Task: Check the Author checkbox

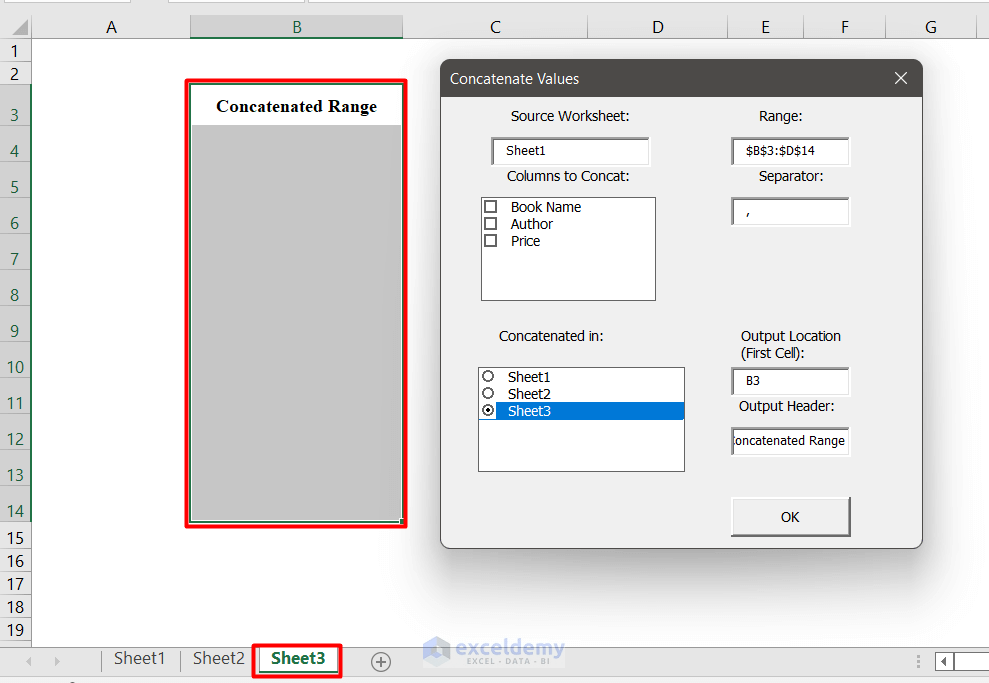Action: [490, 223]
